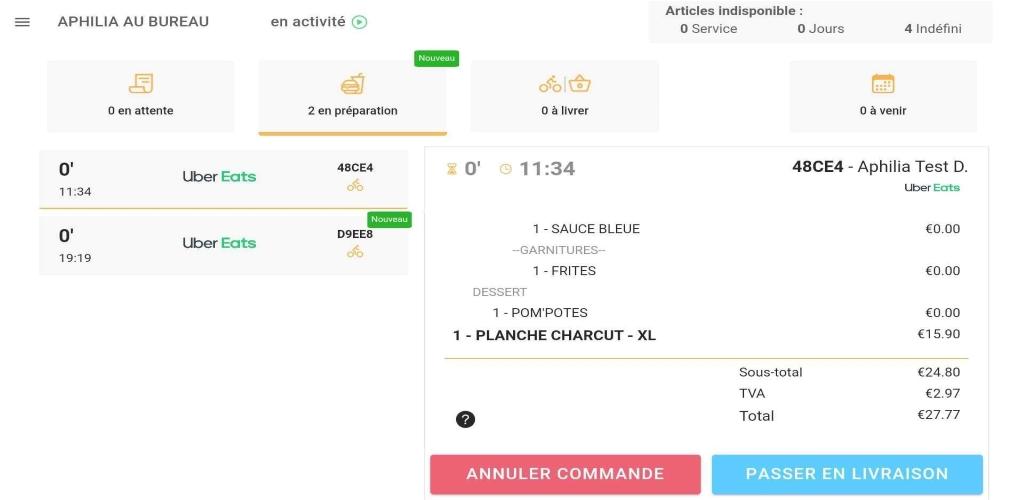The height and width of the screenshot is (500, 1024).
Task: Click the black question mark help icon
Action: tap(465, 419)
